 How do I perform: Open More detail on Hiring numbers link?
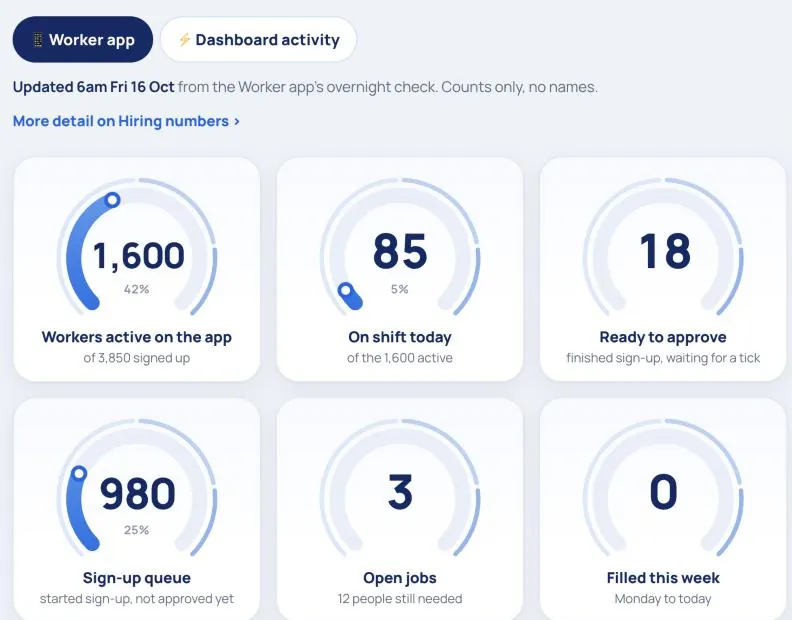click(x=126, y=121)
